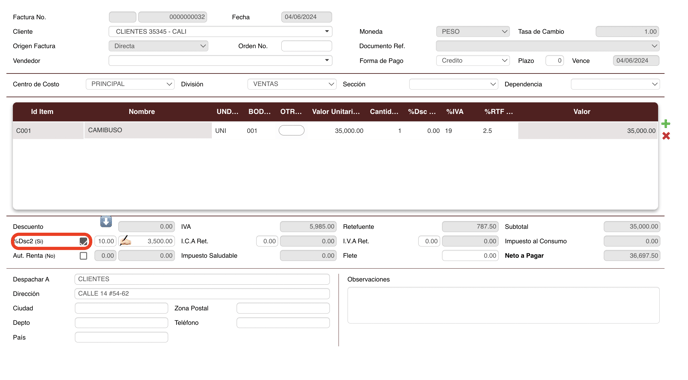Click the Retefuente value field
The height and width of the screenshot is (380, 688).
point(470,227)
